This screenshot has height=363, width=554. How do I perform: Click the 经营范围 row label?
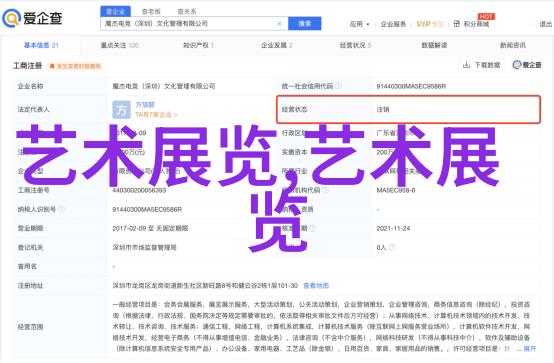pyautogui.click(x=30, y=327)
